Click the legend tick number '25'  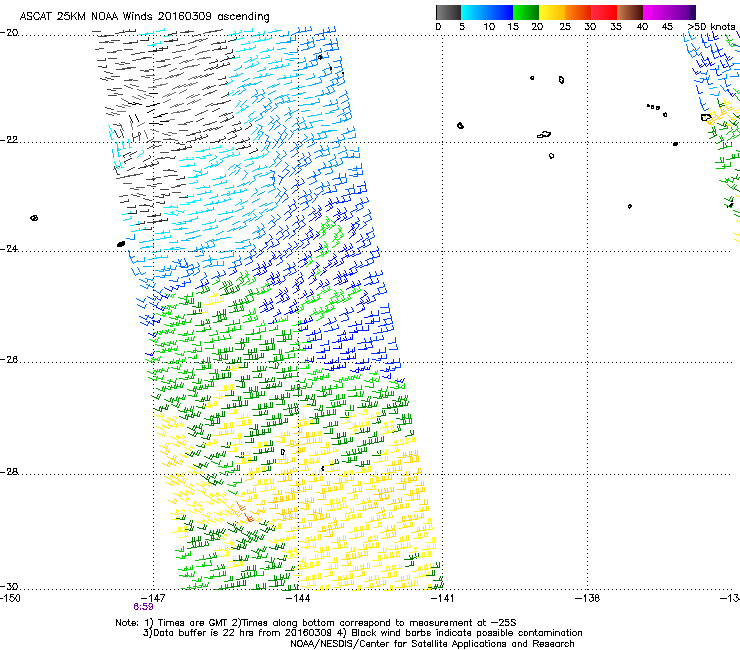pyautogui.click(x=565, y=26)
